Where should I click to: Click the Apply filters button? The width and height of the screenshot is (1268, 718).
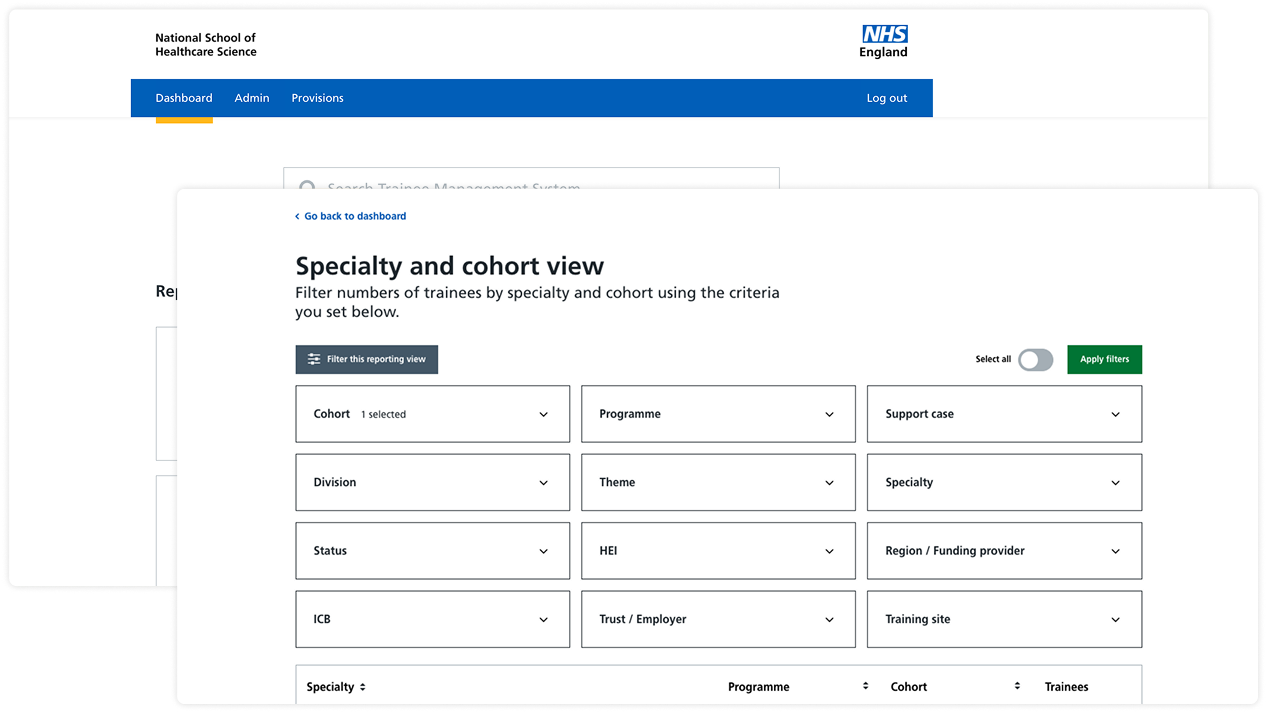coord(1104,360)
